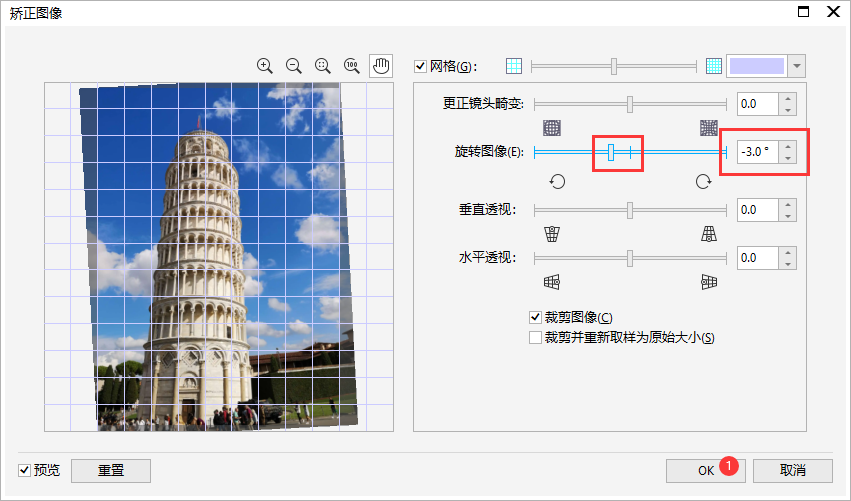
Task: Decrease lens distortion with down stepper
Action: pyautogui.click(x=788, y=110)
